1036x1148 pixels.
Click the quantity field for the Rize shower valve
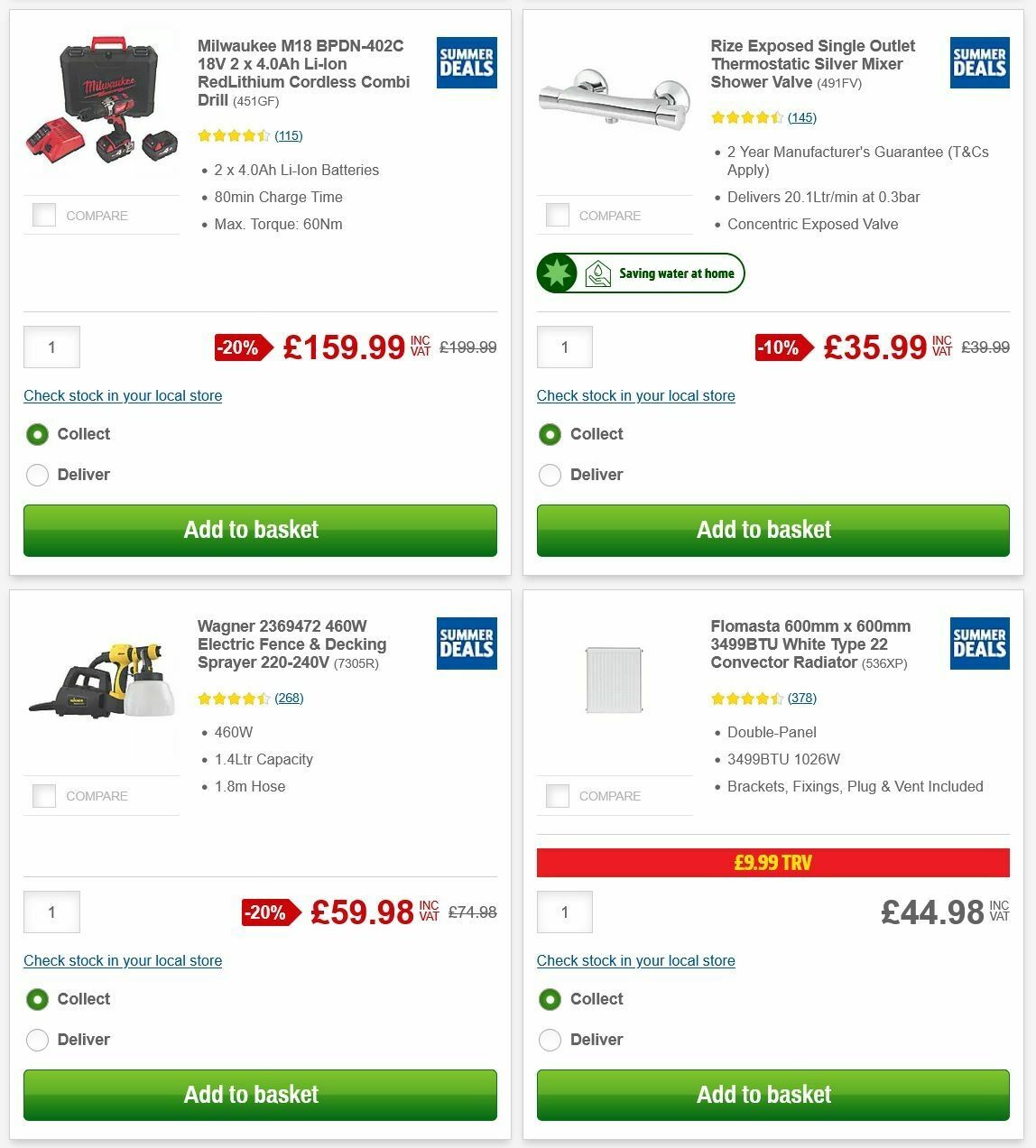coord(564,347)
